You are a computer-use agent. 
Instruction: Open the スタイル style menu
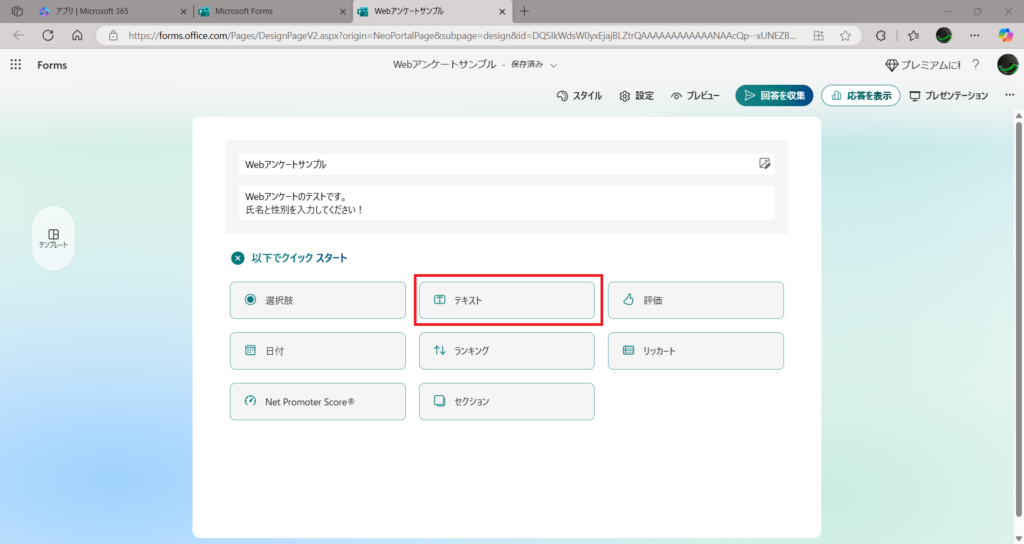[x=579, y=96]
